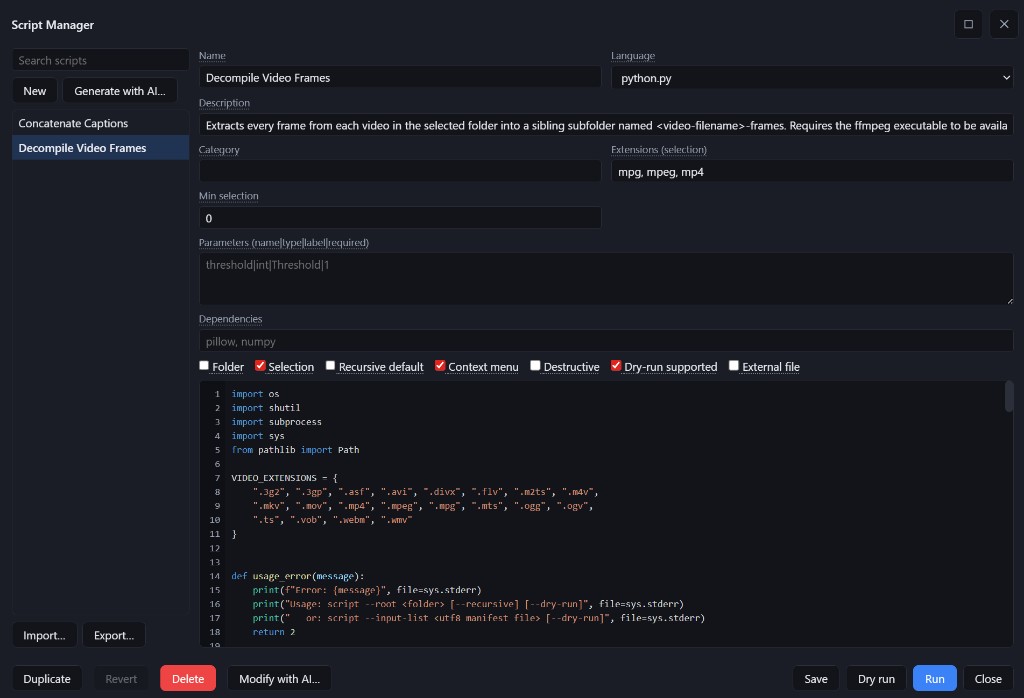Click 'def usage_error(message):' in the code

pos(298,576)
